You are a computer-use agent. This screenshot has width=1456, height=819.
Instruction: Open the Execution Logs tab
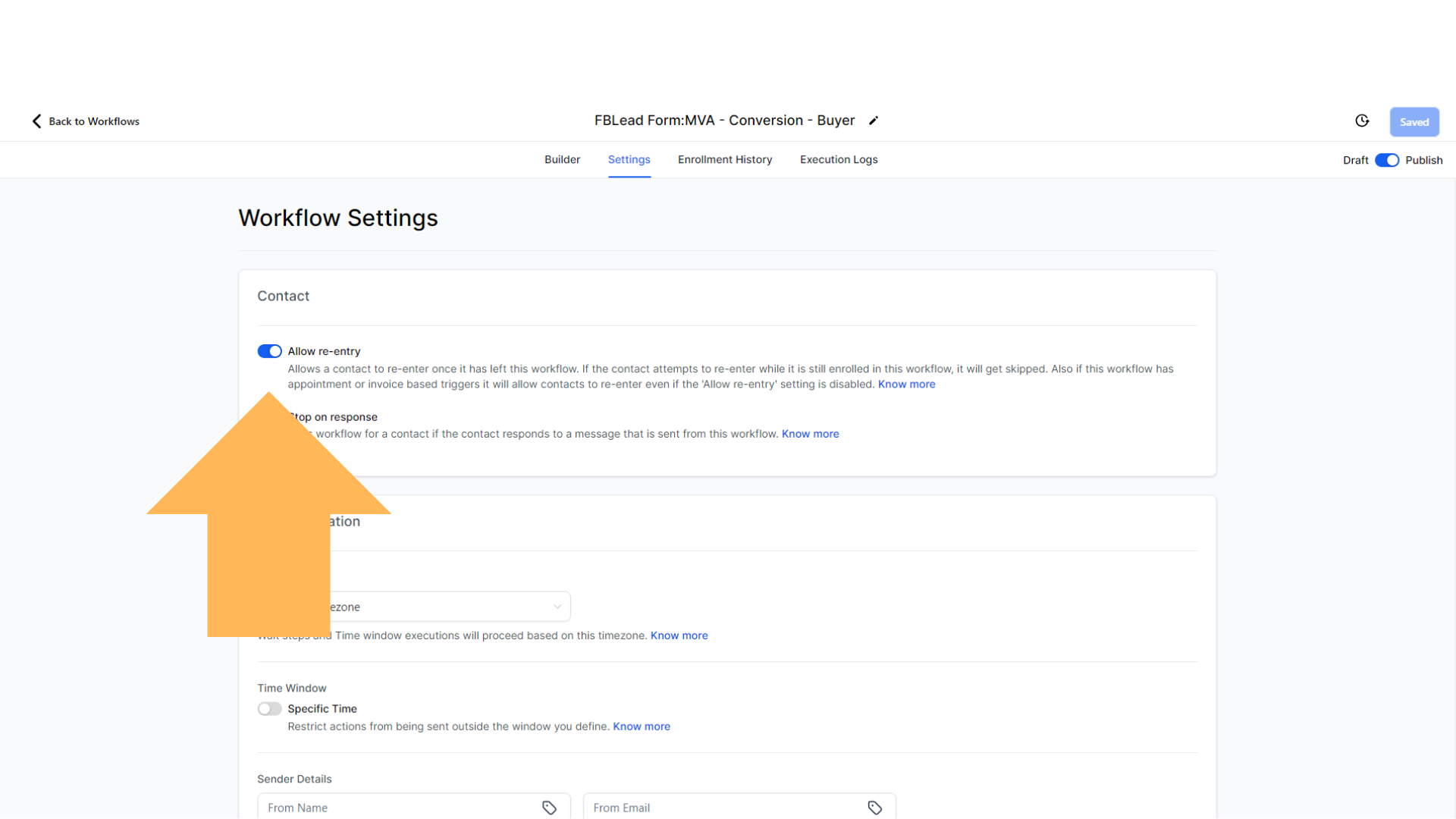839,159
